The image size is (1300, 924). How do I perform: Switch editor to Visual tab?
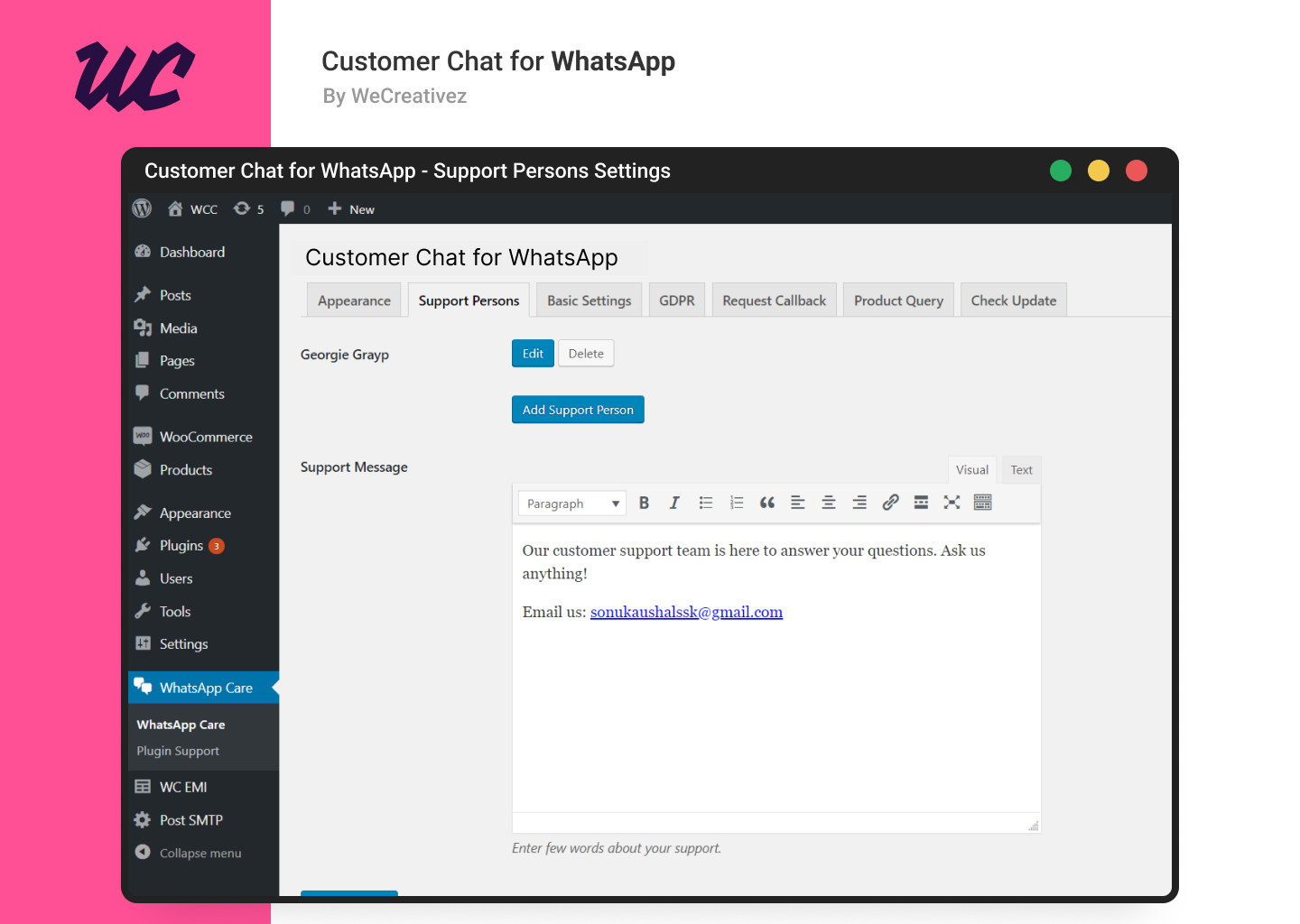click(x=972, y=470)
